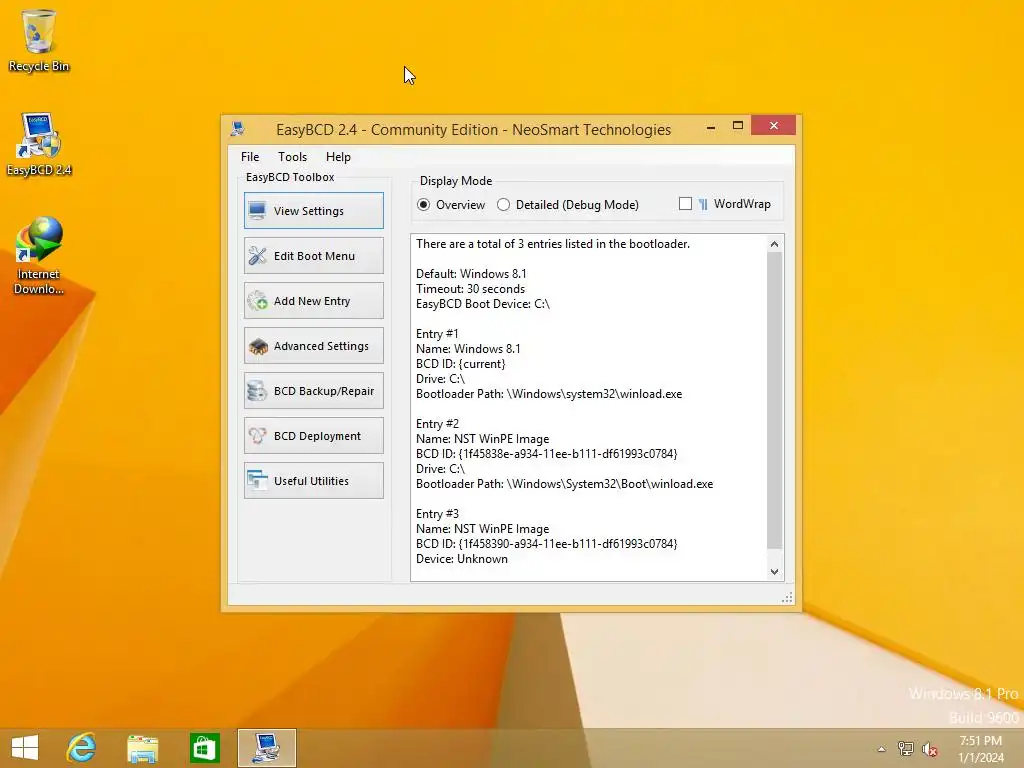Open the File menu
The height and width of the screenshot is (768, 1024).
tap(249, 157)
